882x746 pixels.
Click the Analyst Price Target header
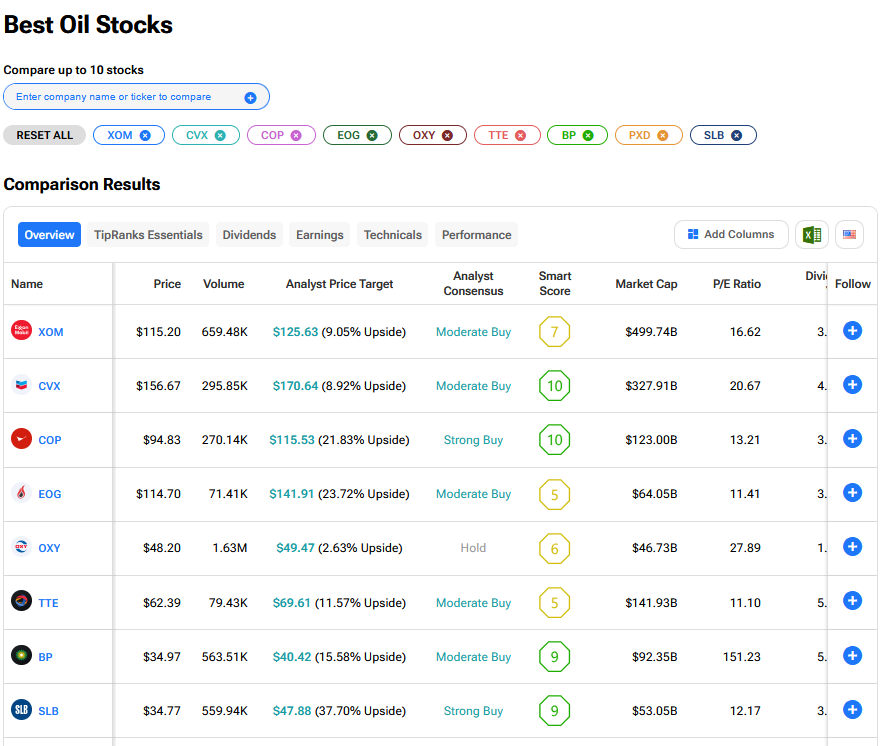(339, 284)
